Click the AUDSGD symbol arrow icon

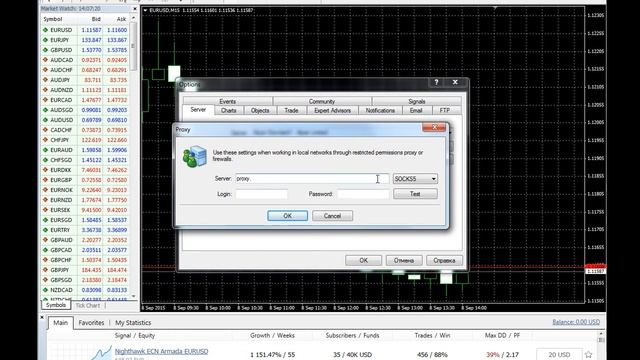coord(45,110)
